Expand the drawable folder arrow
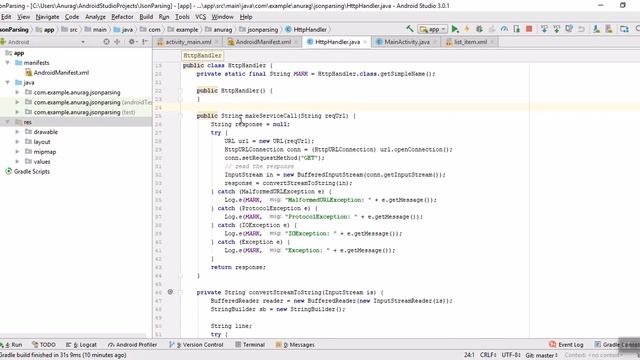 click(17, 132)
